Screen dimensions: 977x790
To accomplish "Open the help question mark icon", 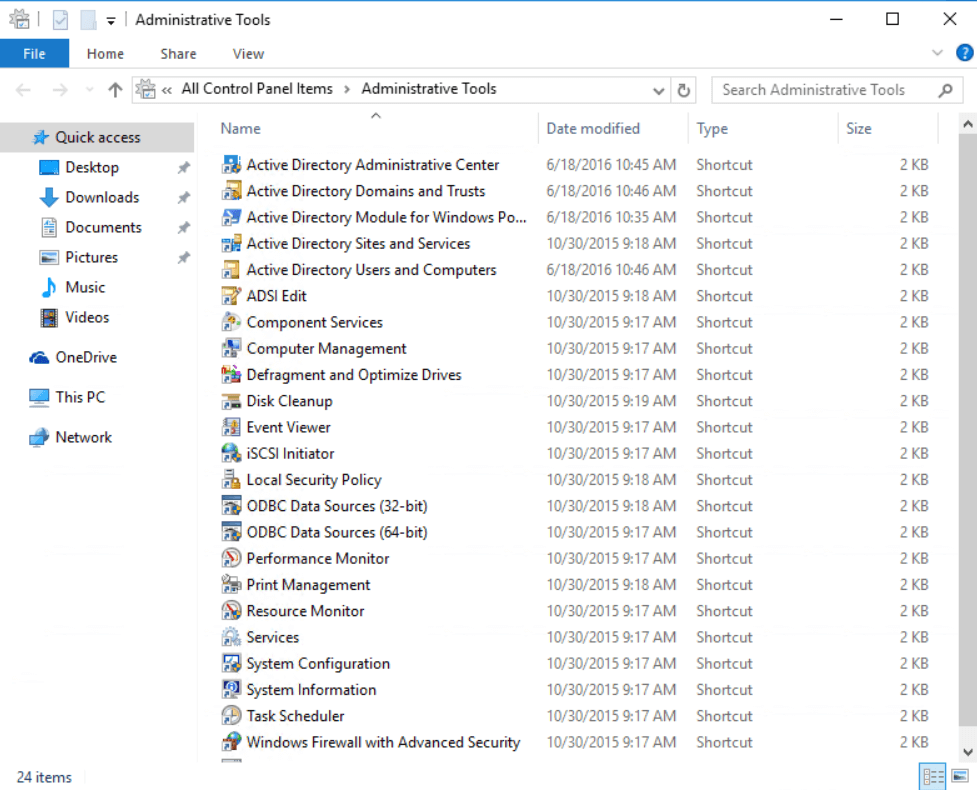I will tap(964, 53).
